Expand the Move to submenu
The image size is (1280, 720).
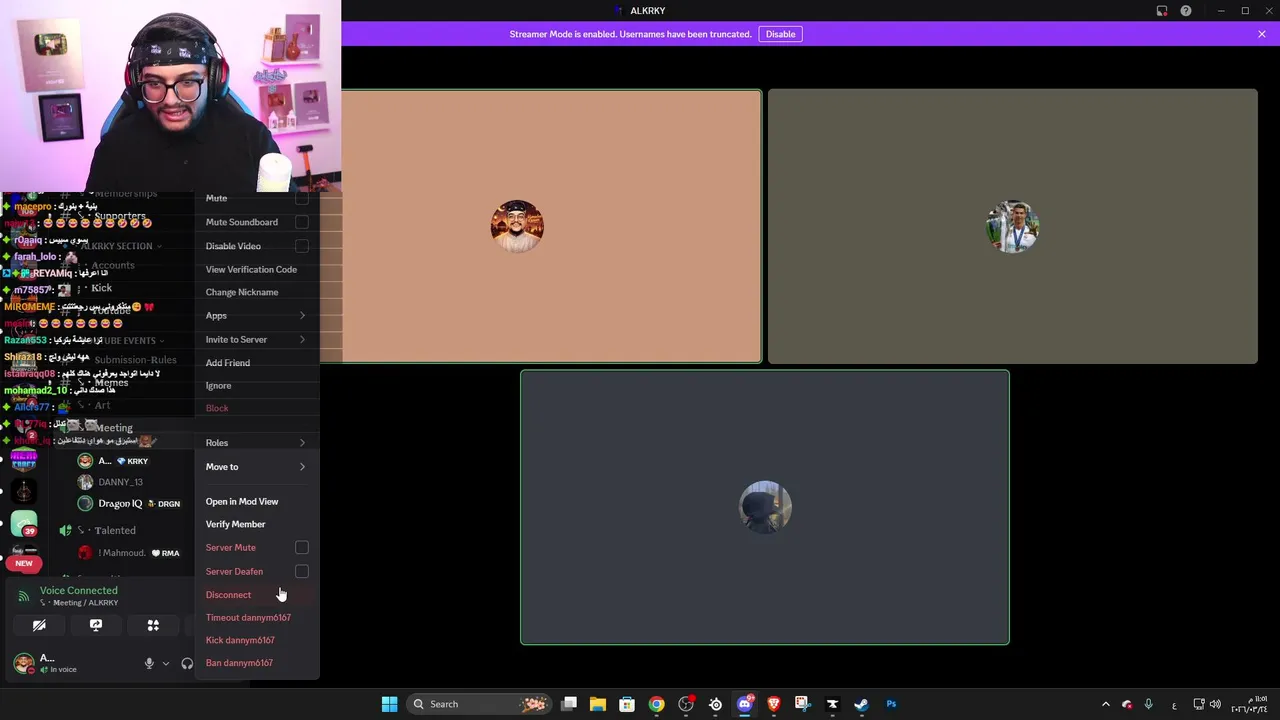tap(257, 467)
